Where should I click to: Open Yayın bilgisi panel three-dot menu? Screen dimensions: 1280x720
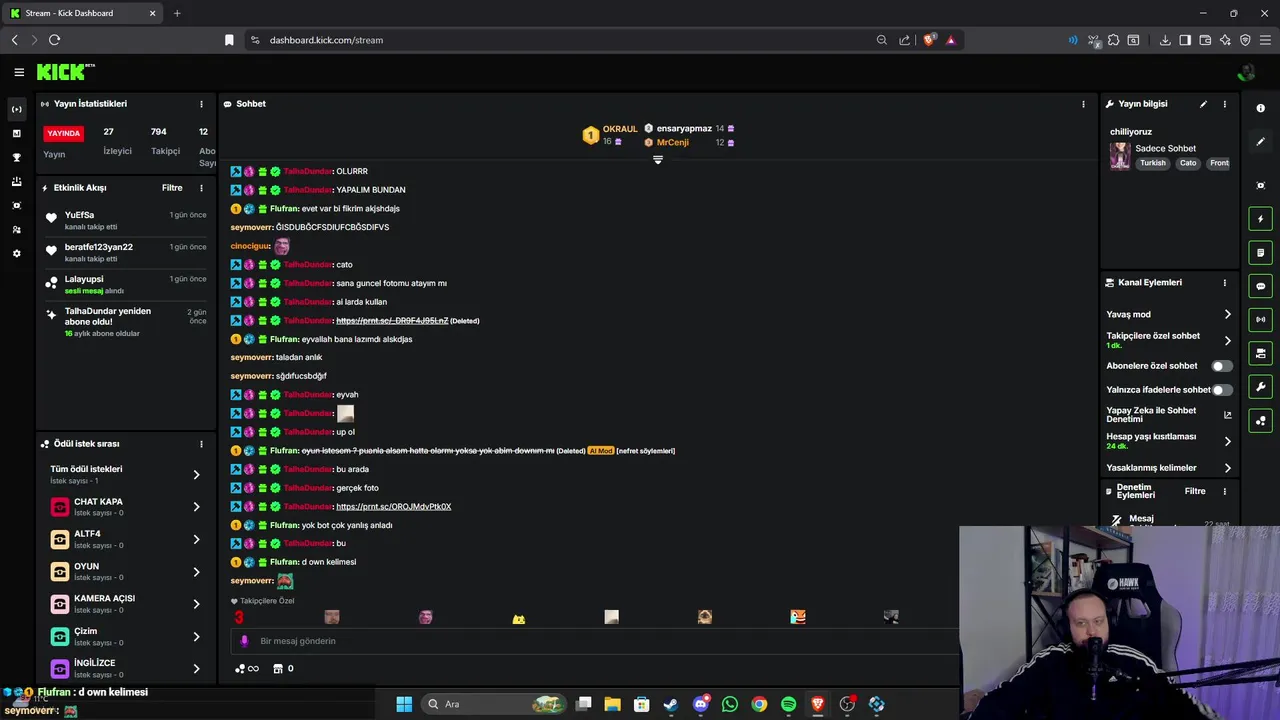tap(1225, 104)
